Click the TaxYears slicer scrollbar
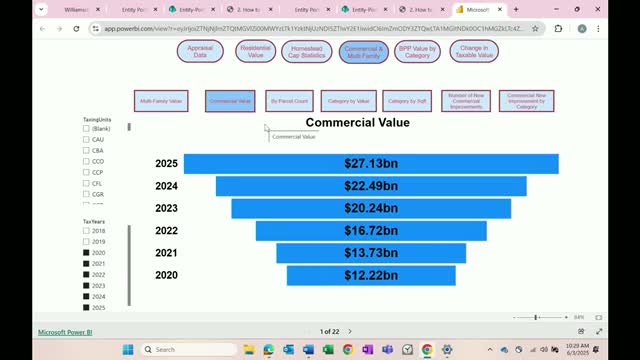This screenshot has height=360, width=640. point(129,265)
